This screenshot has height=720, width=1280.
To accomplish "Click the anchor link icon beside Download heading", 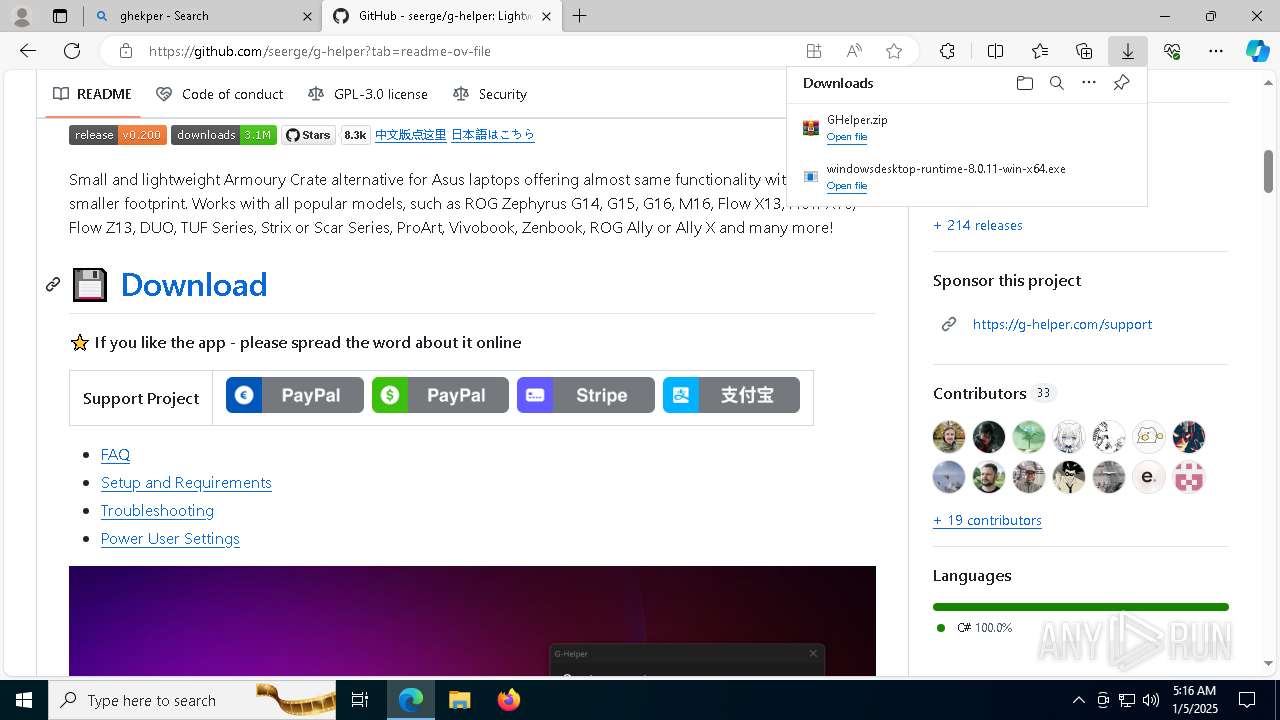I will click(x=53, y=285).
